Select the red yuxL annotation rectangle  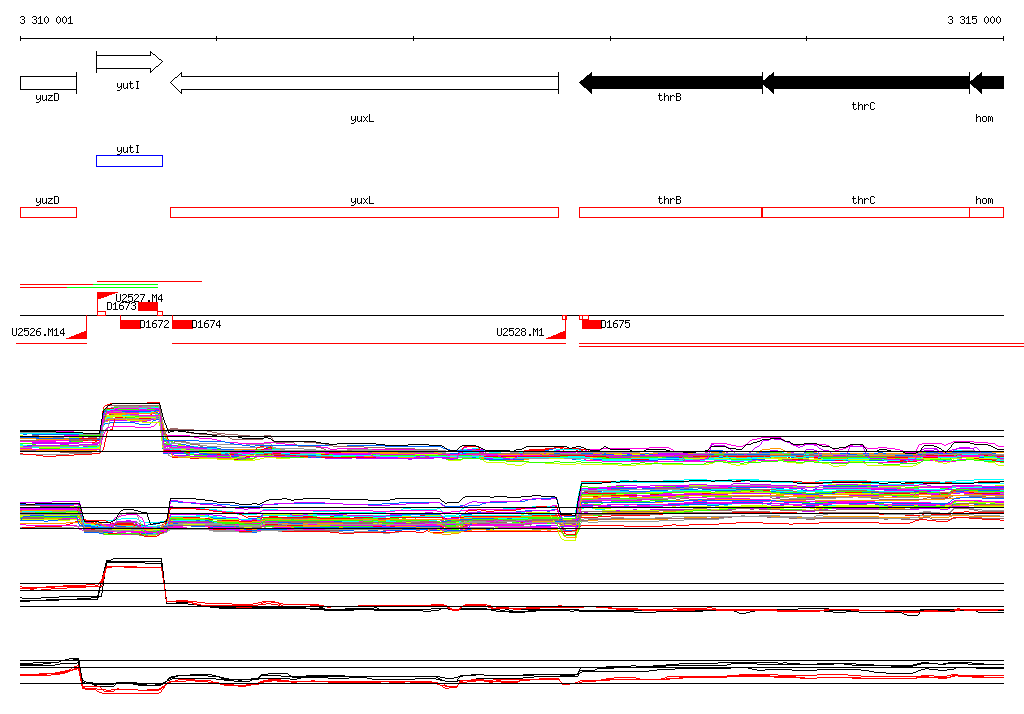coord(364,212)
